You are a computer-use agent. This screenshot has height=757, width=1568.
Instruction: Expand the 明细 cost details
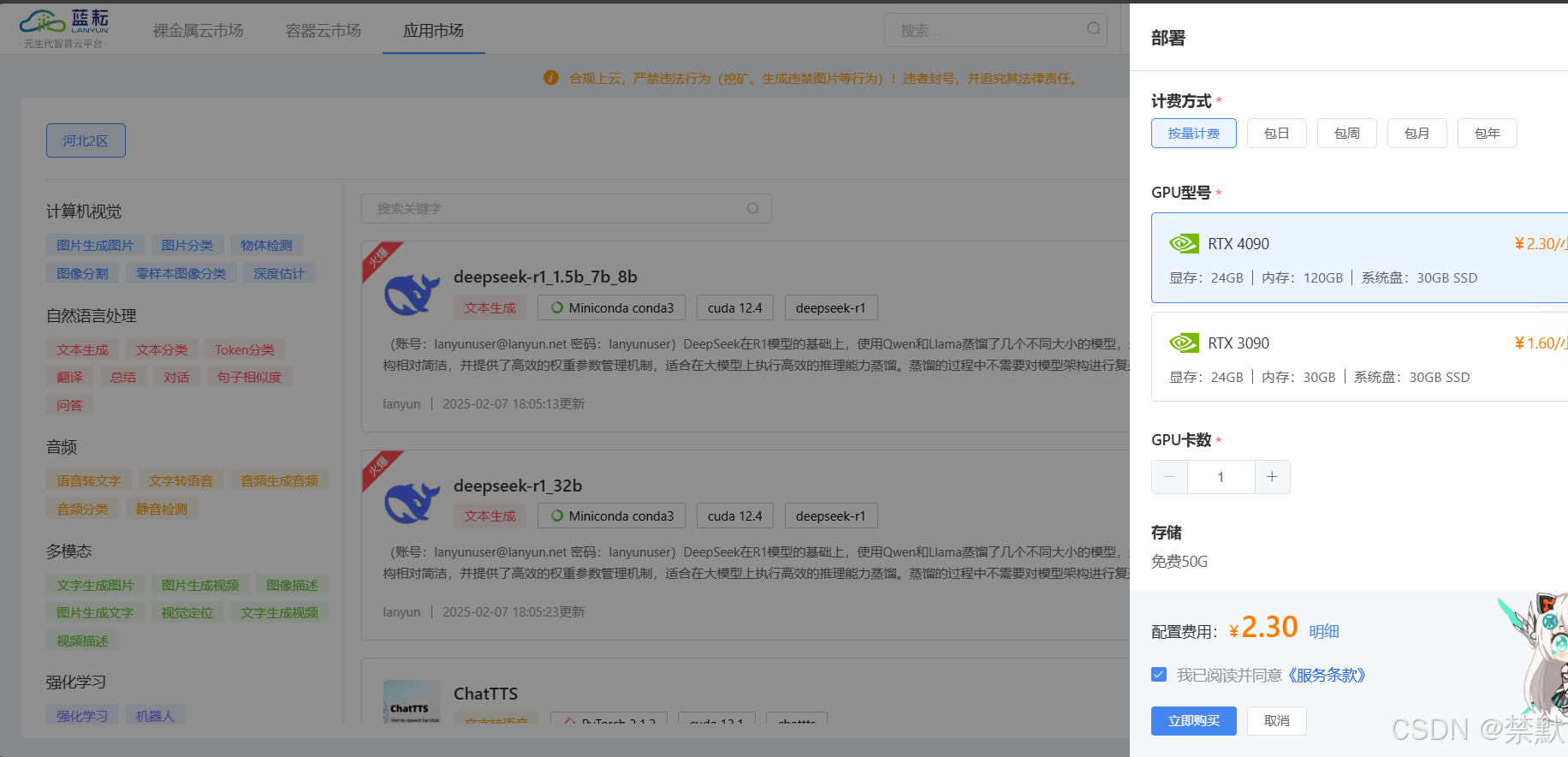coord(1323,632)
